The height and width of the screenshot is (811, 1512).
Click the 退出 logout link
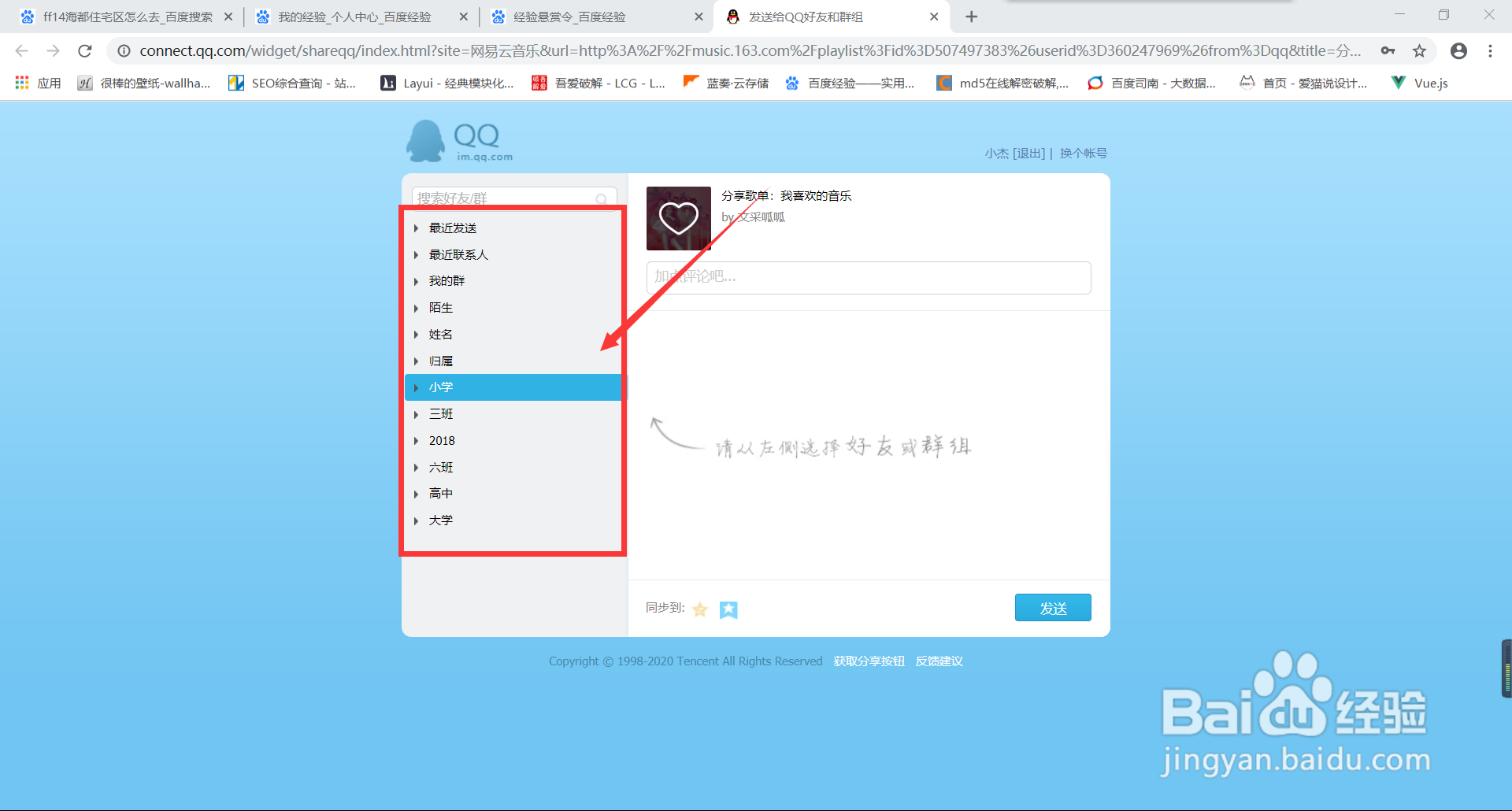click(1028, 154)
